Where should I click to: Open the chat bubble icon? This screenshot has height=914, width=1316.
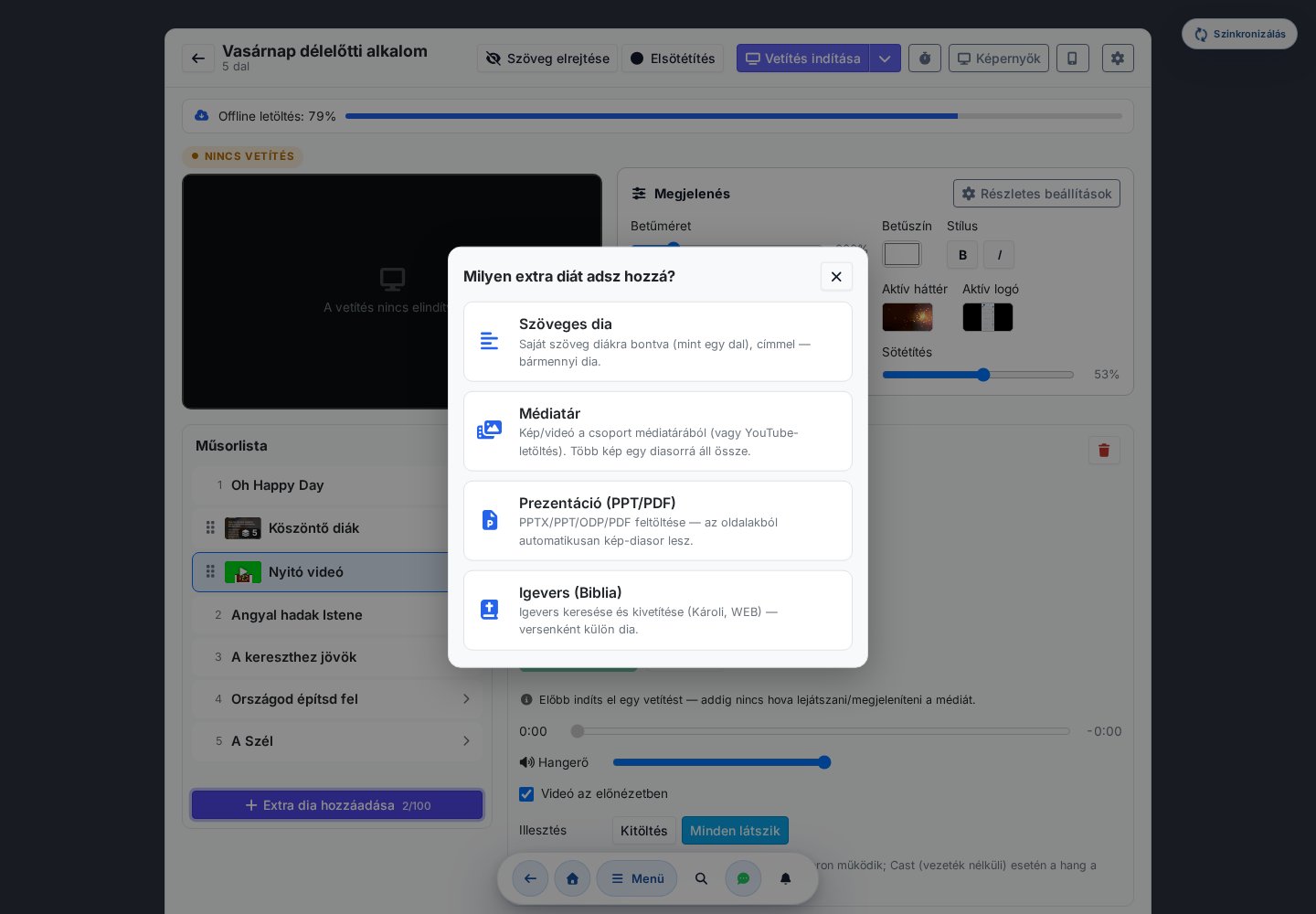coord(743,878)
